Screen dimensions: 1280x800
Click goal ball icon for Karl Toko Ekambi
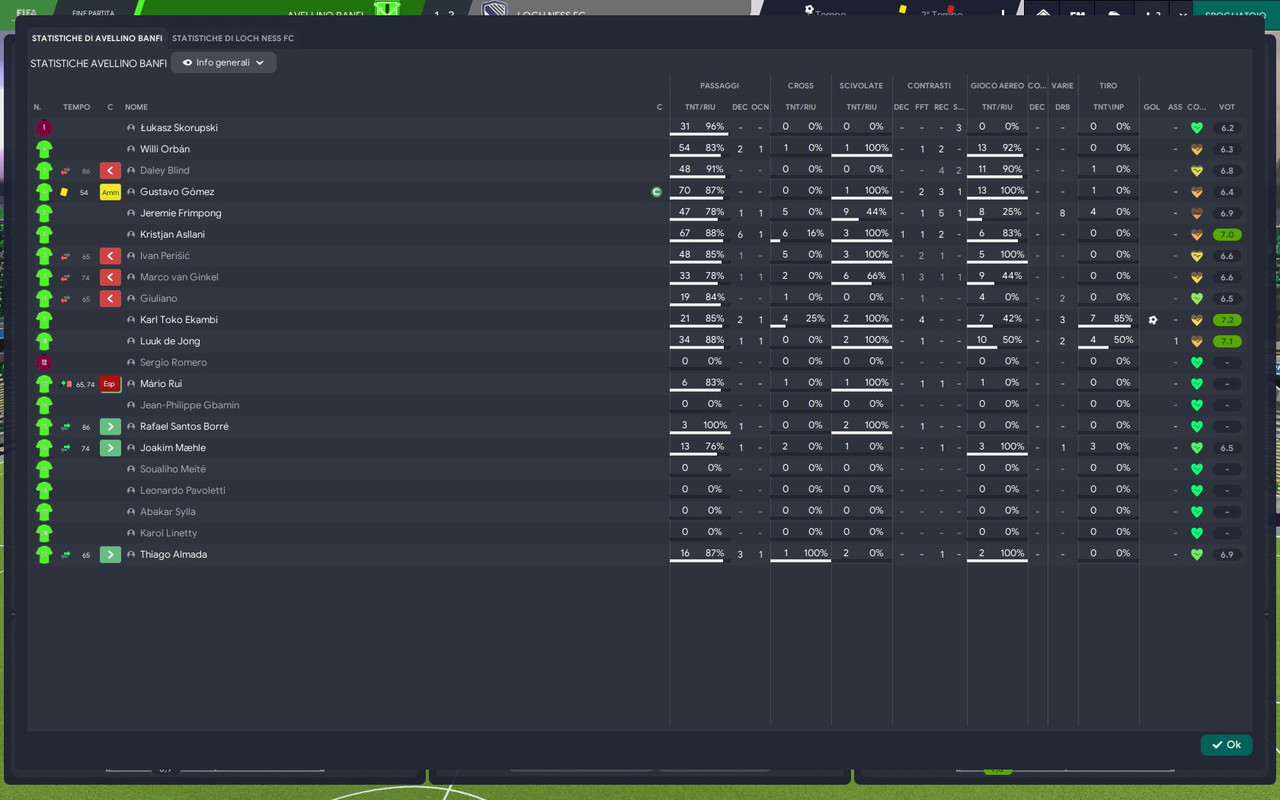tap(1152, 320)
